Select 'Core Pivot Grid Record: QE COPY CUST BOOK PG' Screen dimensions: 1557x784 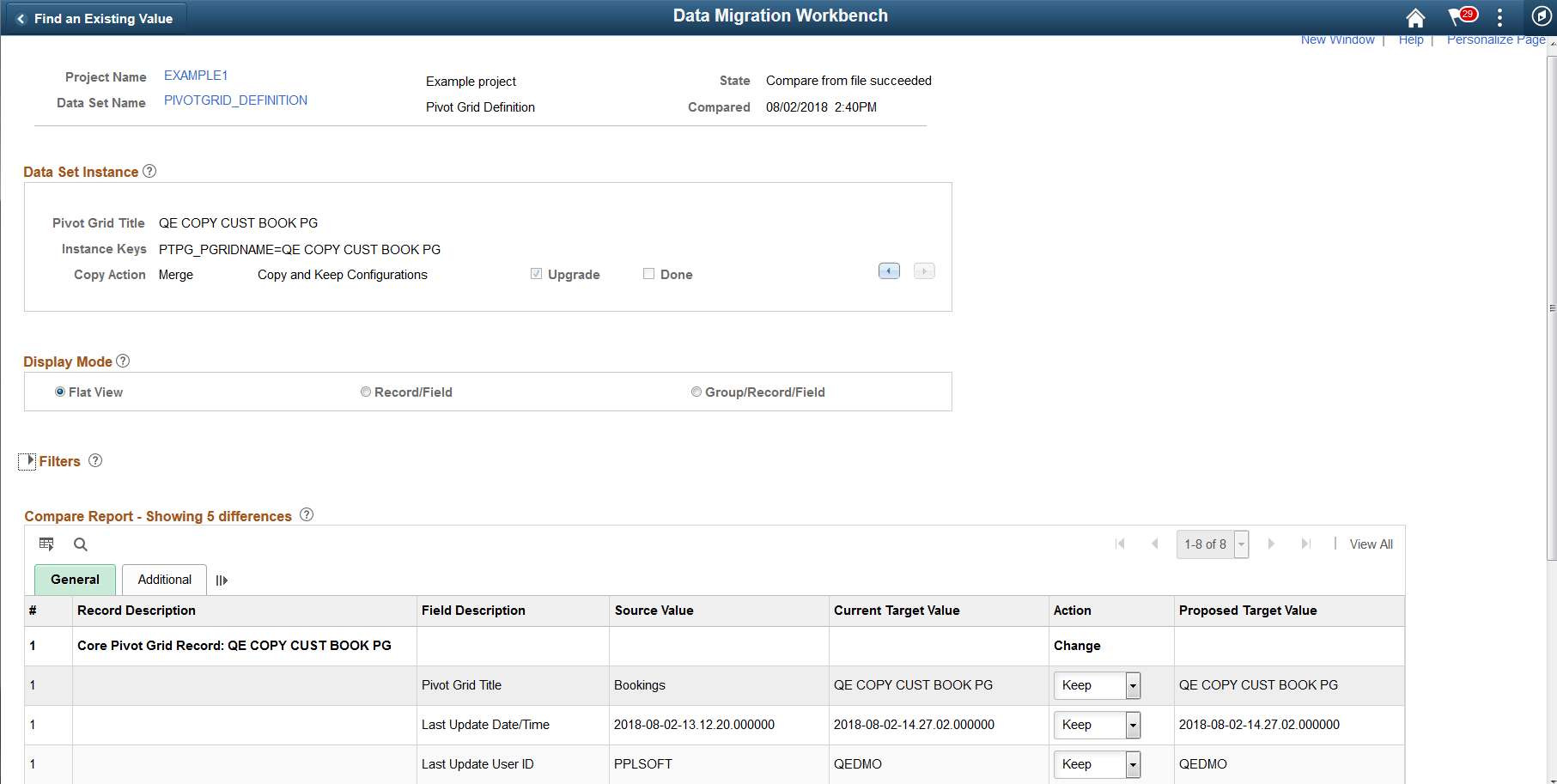[x=234, y=646]
